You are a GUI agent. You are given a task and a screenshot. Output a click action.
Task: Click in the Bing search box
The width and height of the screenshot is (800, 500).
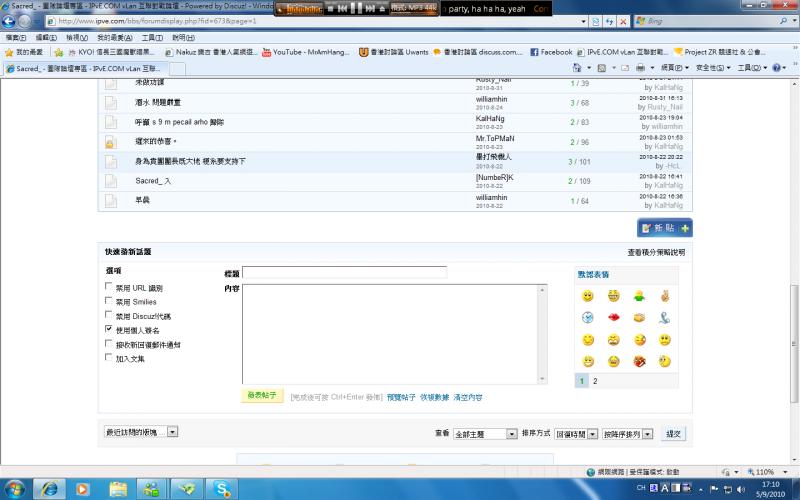pyautogui.click(x=711, y=21)
